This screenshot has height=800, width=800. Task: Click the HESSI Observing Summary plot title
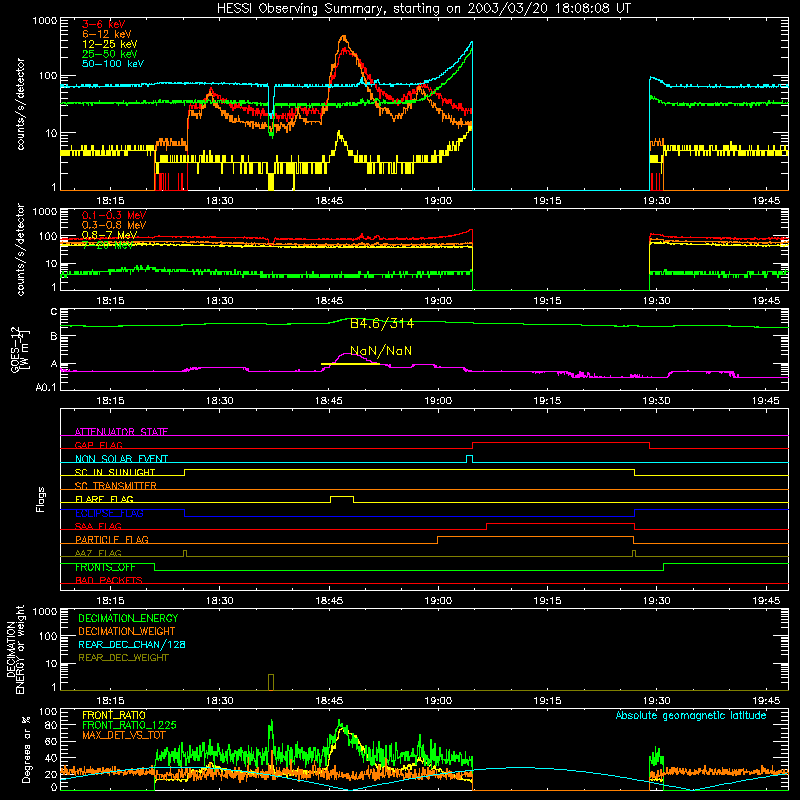coord(424,9)
